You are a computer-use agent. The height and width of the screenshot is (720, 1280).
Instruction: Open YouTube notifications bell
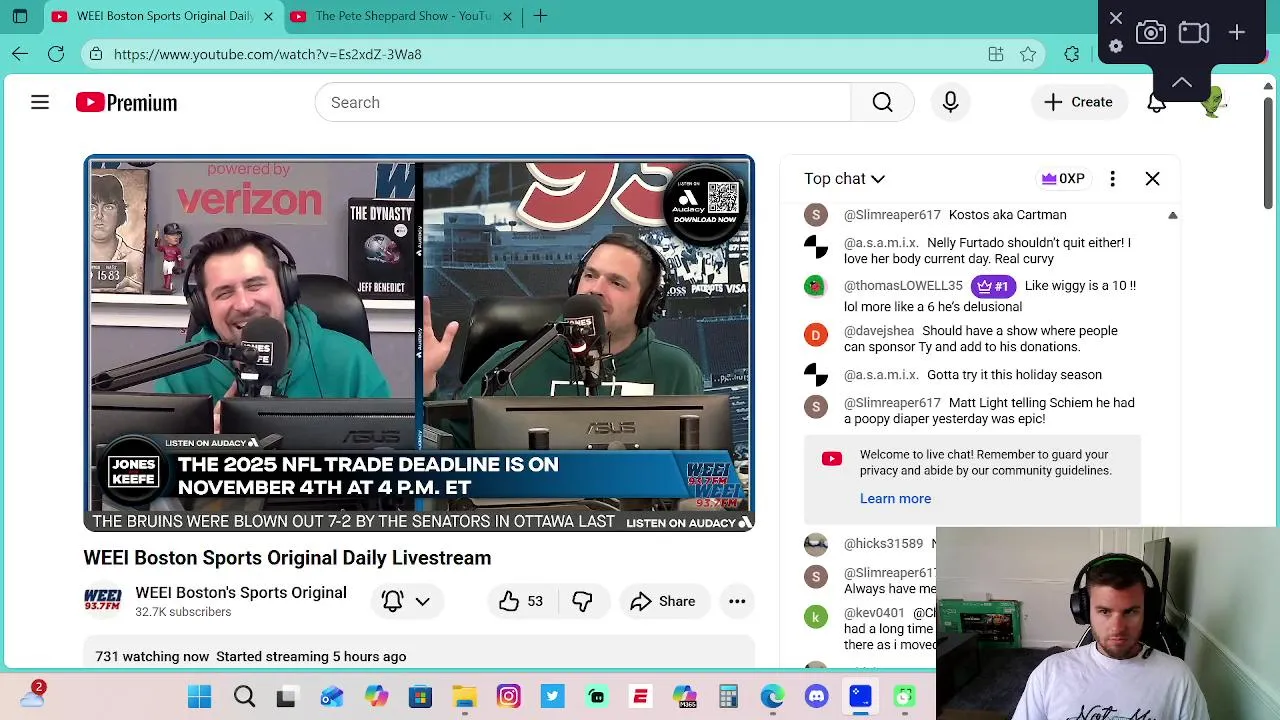point(1156,102)
